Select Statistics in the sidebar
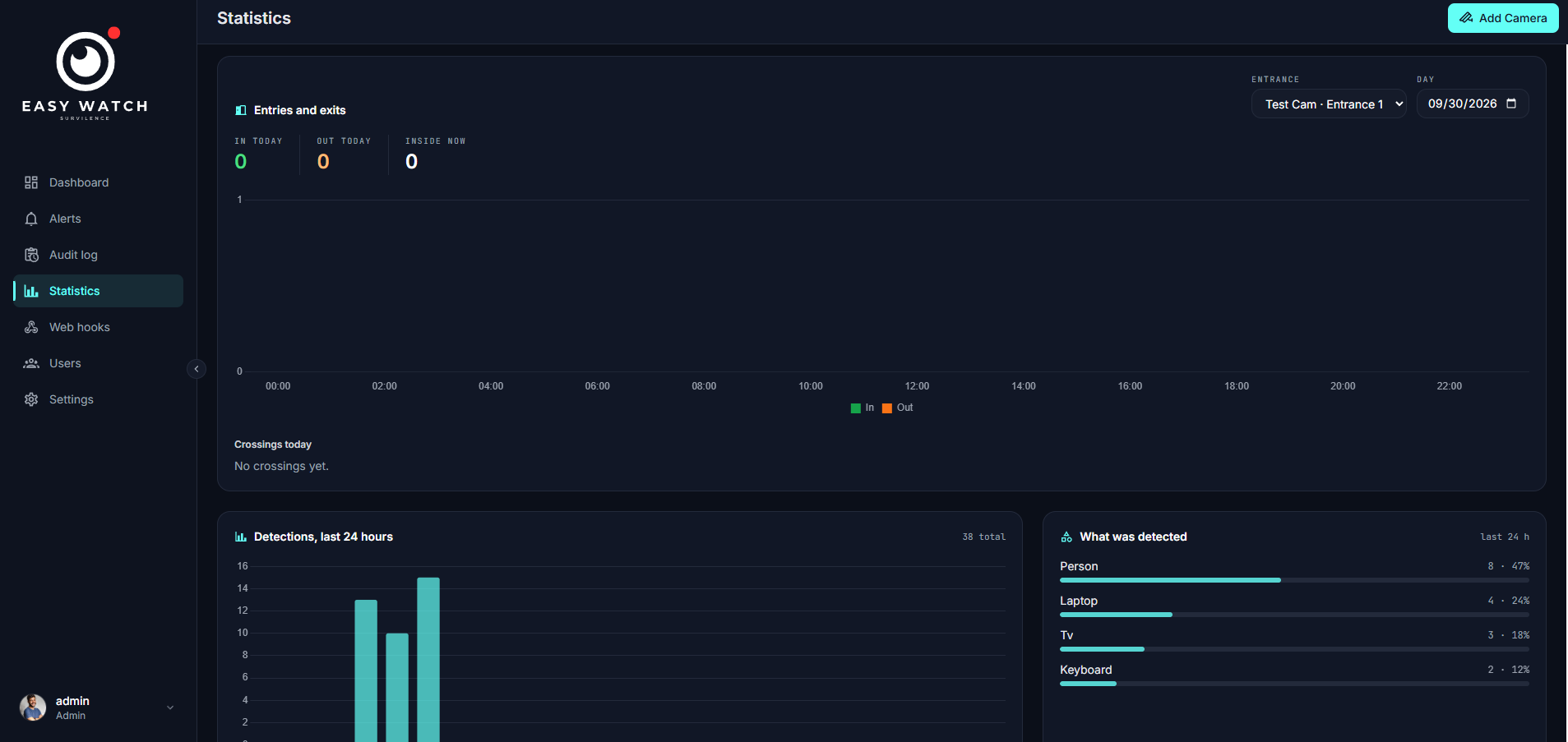The image size is (1568, 742). (x=98, y=291)
